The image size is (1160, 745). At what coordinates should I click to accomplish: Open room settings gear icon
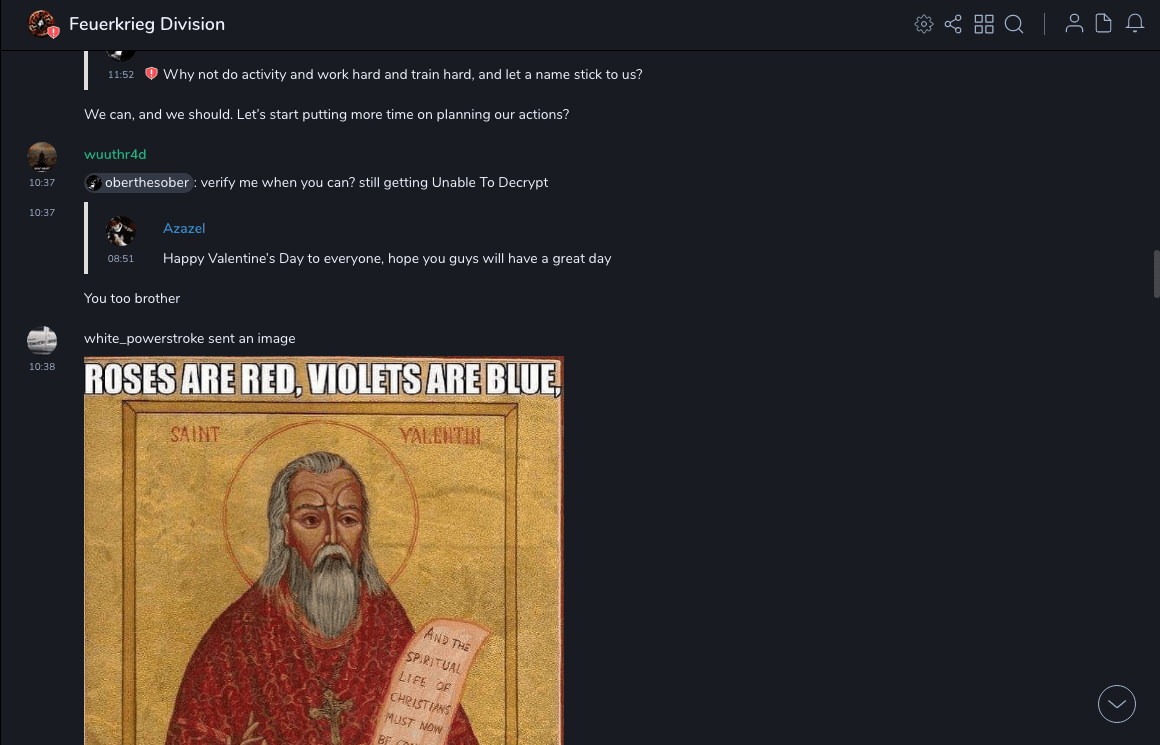(x=923, y=24)
